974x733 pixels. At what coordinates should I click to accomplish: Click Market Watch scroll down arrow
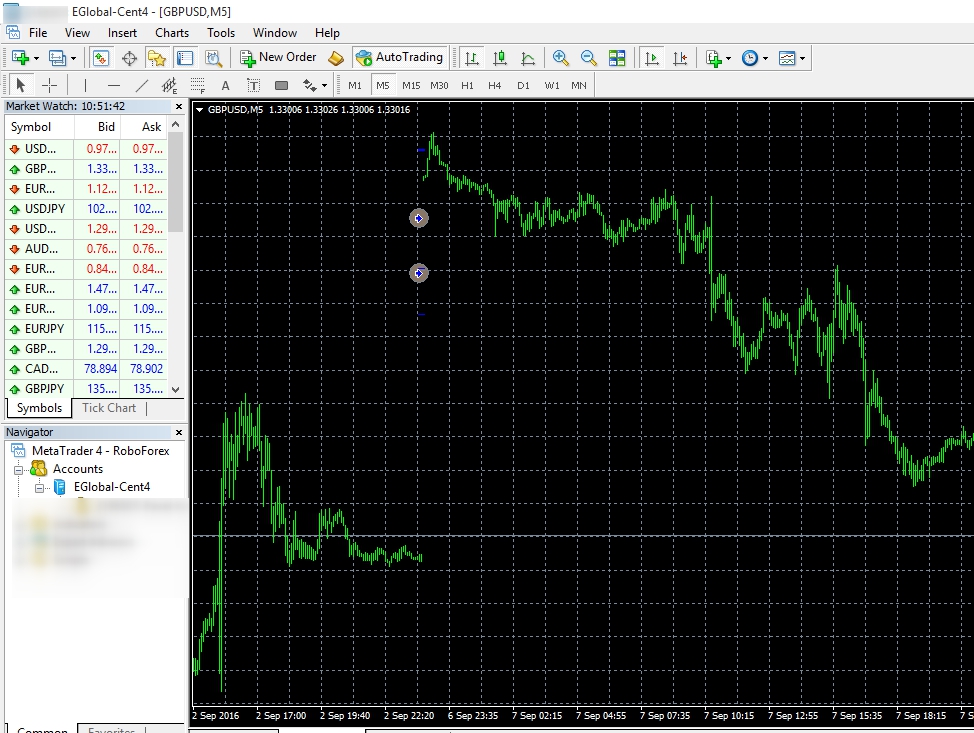176,389
